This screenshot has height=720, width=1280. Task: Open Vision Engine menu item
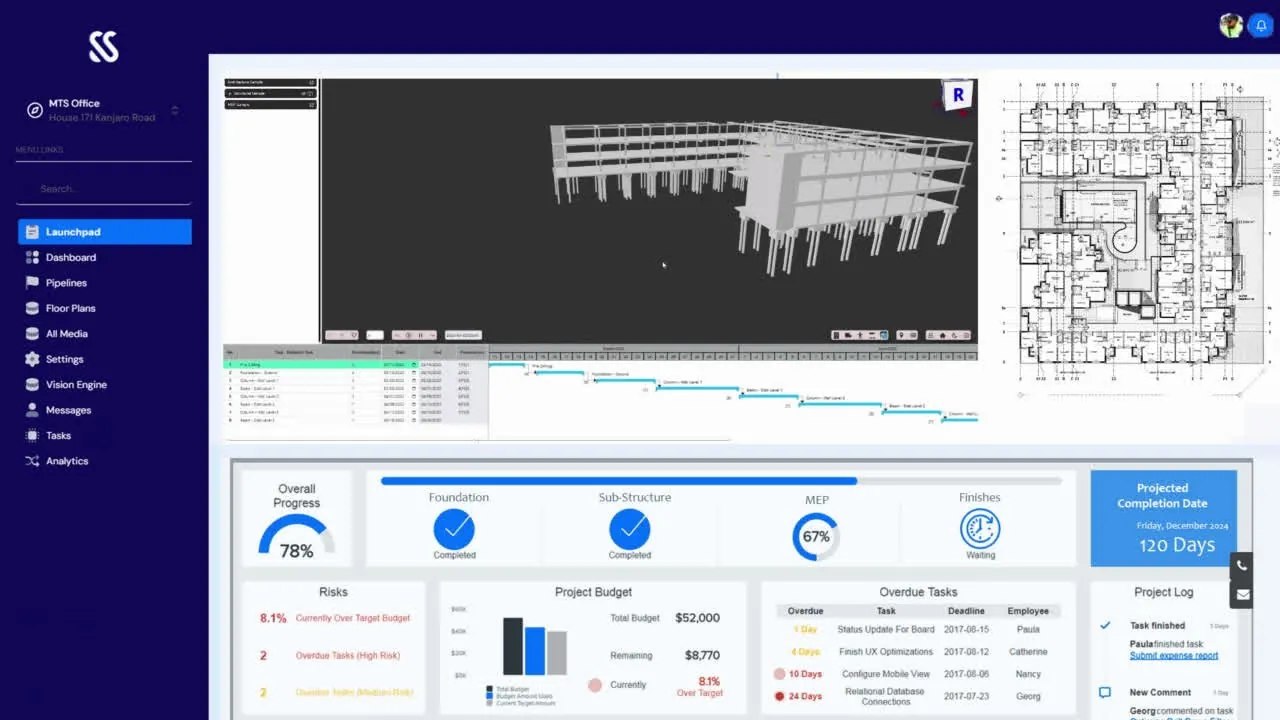point(76,385)
